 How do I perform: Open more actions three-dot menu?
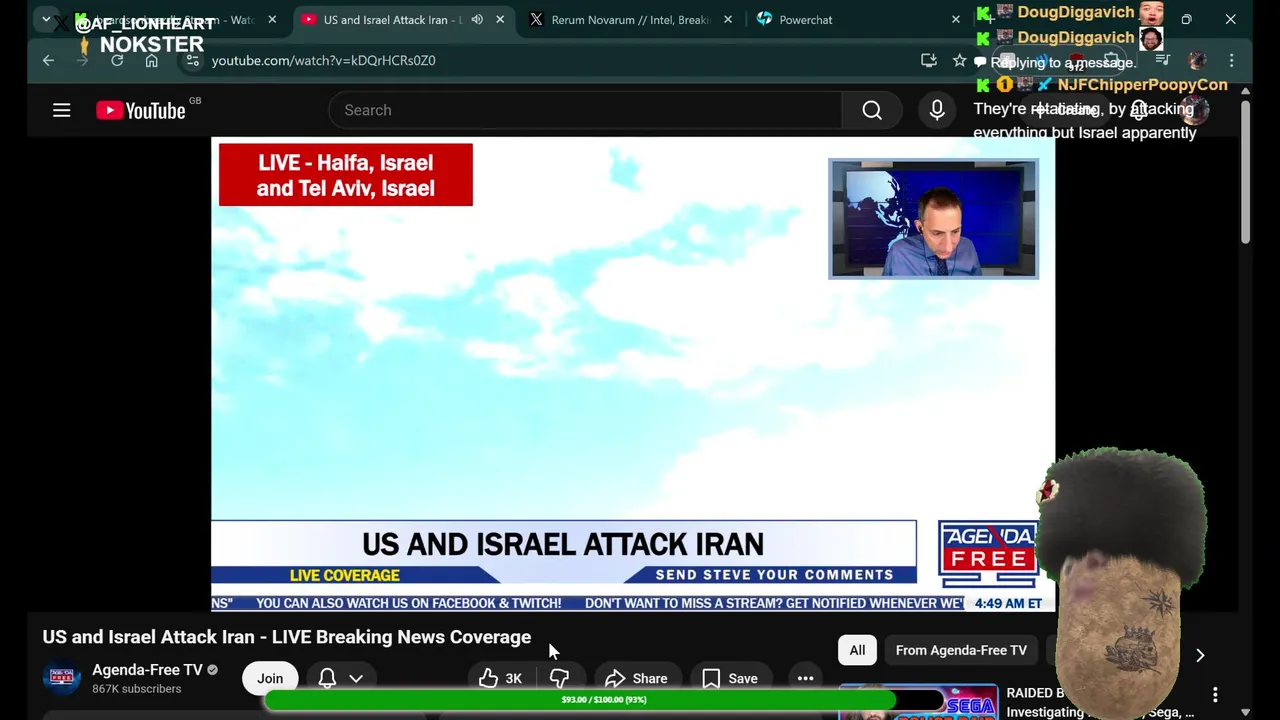tap(805, 678)
